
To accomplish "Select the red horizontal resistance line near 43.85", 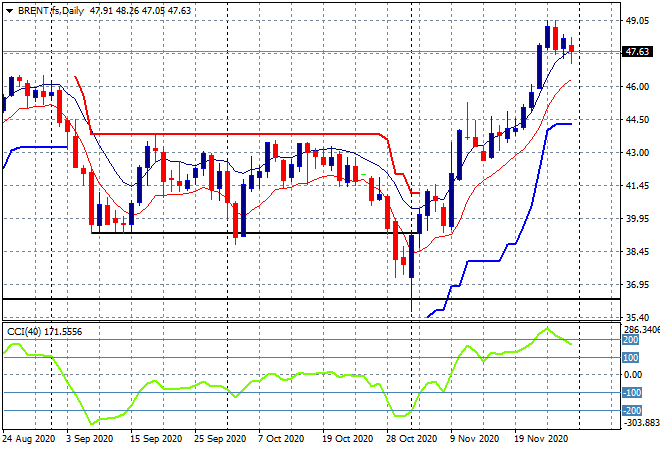I will 236,134.
